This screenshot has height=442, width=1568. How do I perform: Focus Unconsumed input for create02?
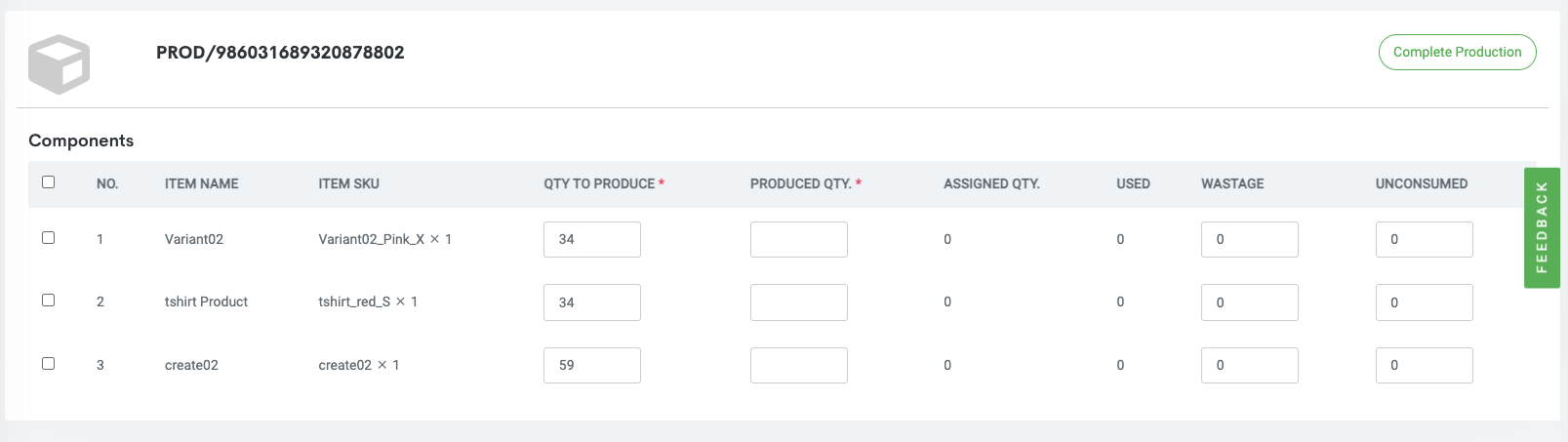pos(1425,365)
